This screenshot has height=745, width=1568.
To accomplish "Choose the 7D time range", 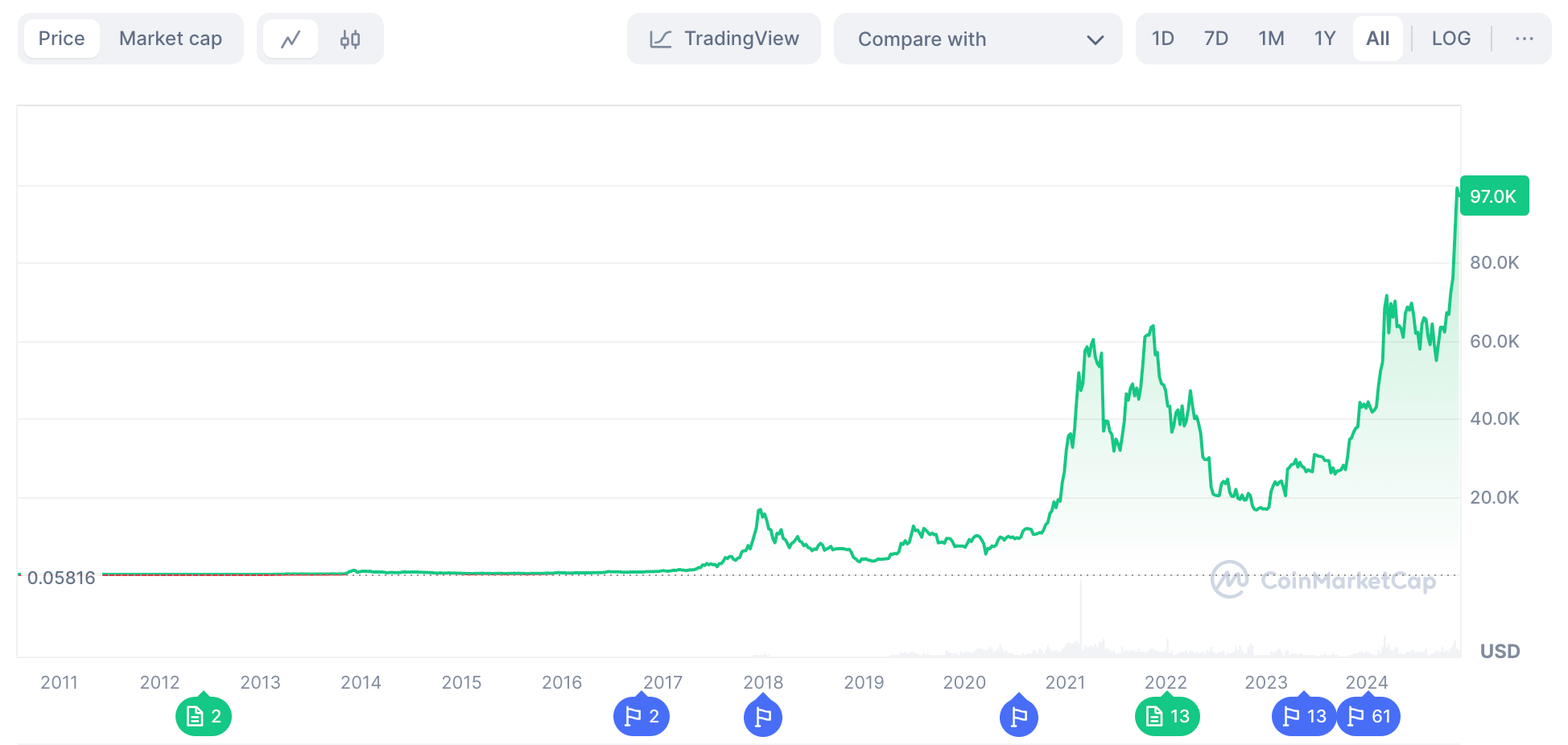I will pyautogui.click(x=1215, y=39).
